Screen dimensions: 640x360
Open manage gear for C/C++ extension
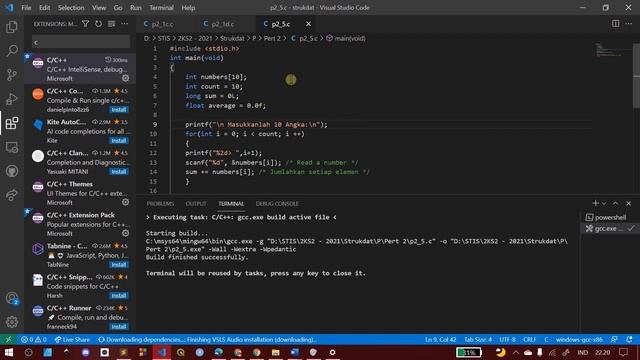tap(126, 78)
